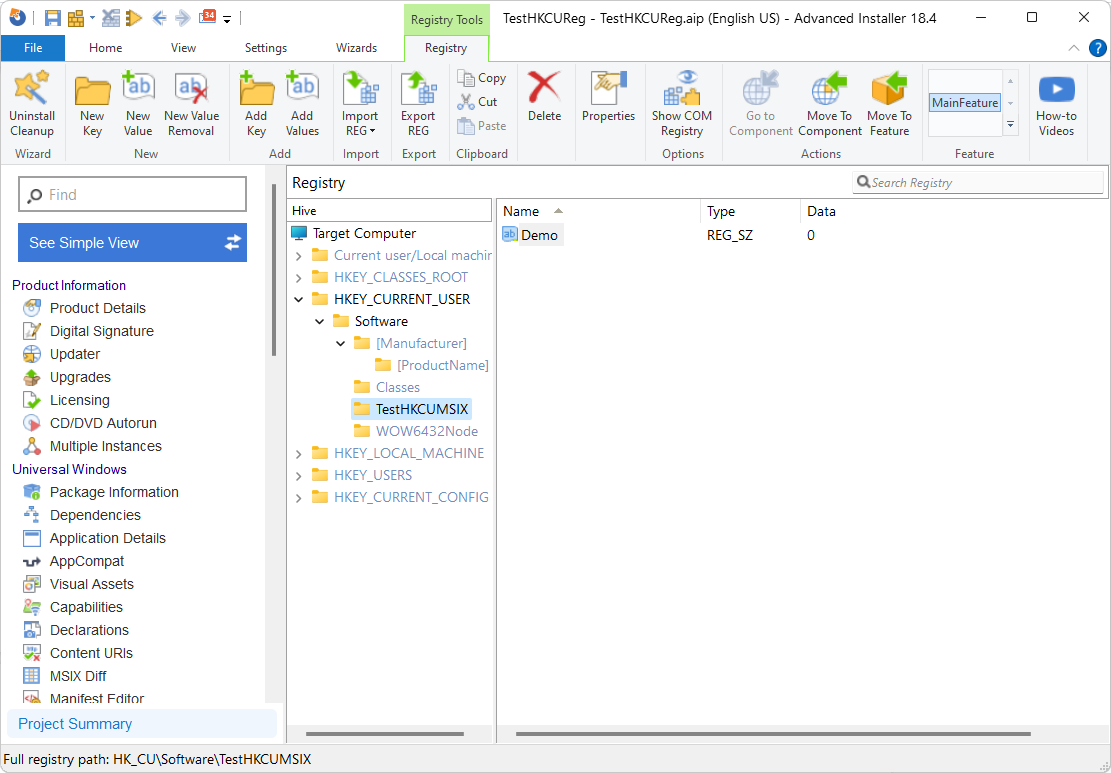Viewport: 1111px width, 773px height.
Task: Cut the selected registry item
Action: (478, 102)
